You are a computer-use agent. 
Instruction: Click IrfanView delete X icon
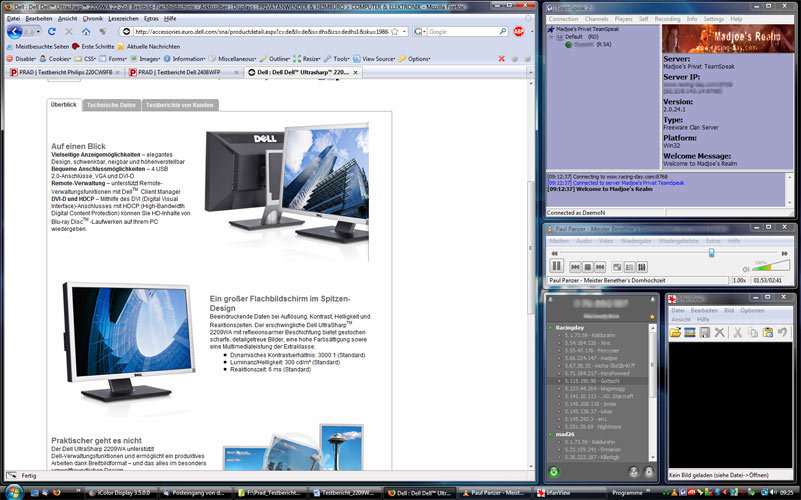pos(719,332)
